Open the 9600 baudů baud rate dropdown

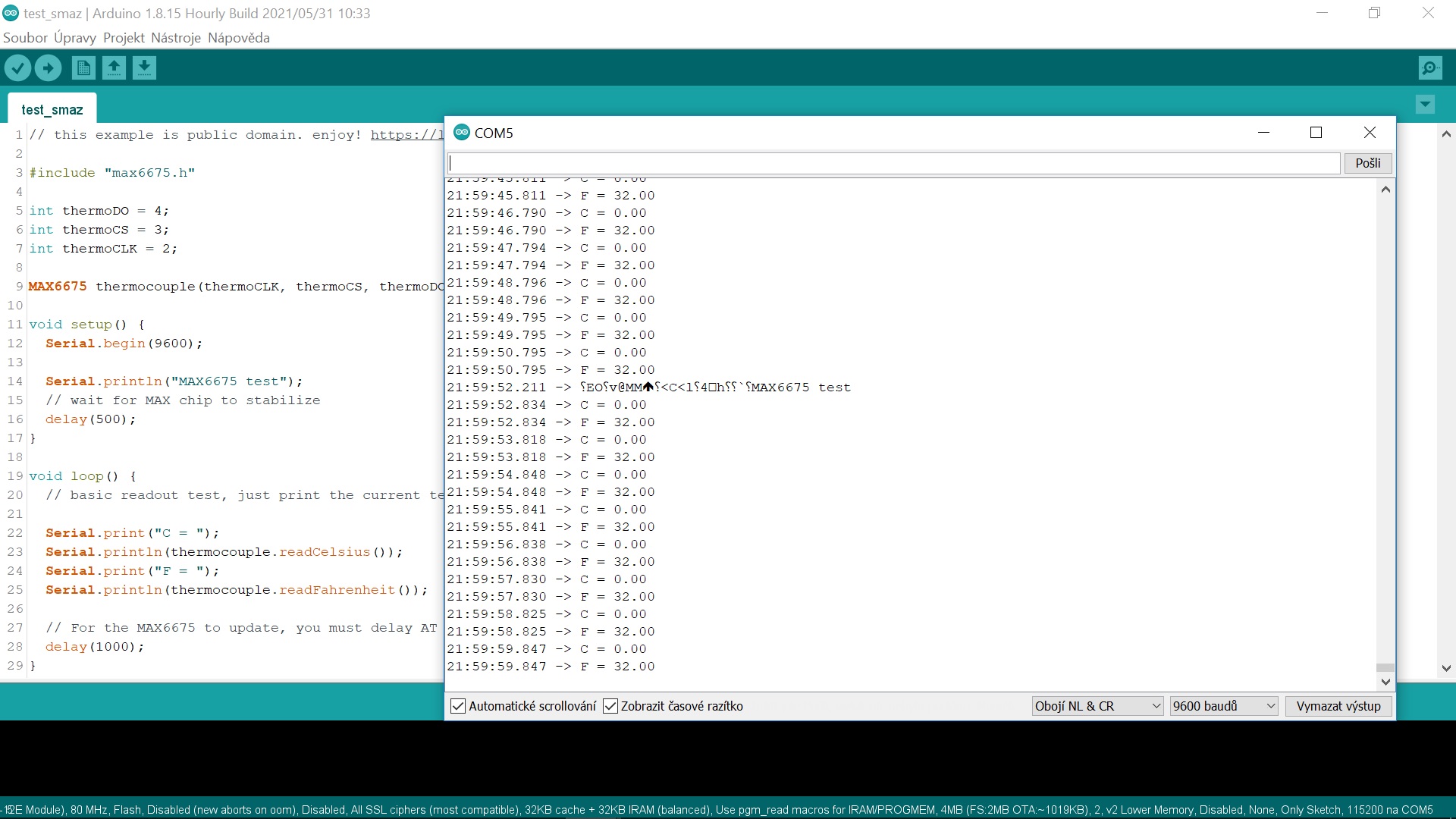point(1223,706)
